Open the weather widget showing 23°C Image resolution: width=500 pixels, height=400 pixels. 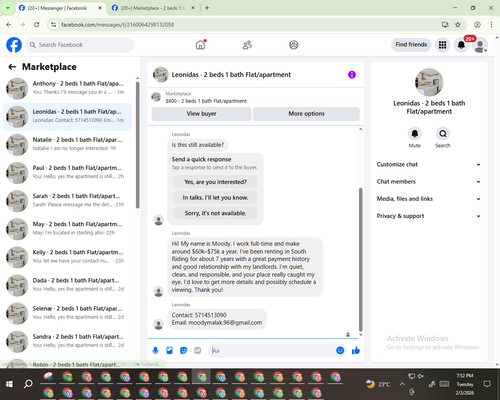(378, 384)
